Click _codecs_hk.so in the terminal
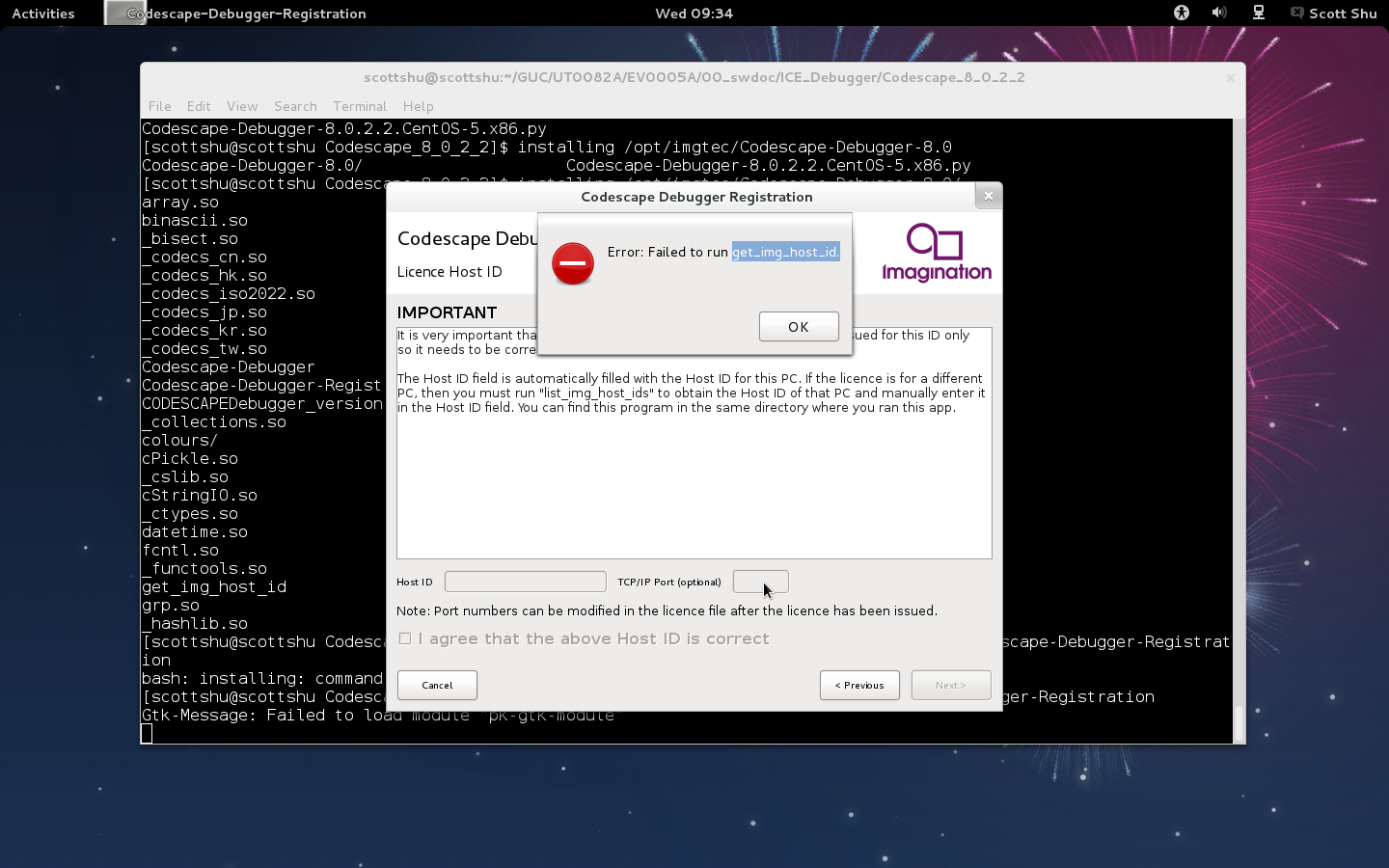Screen dimensions: 1389x868 204,276
